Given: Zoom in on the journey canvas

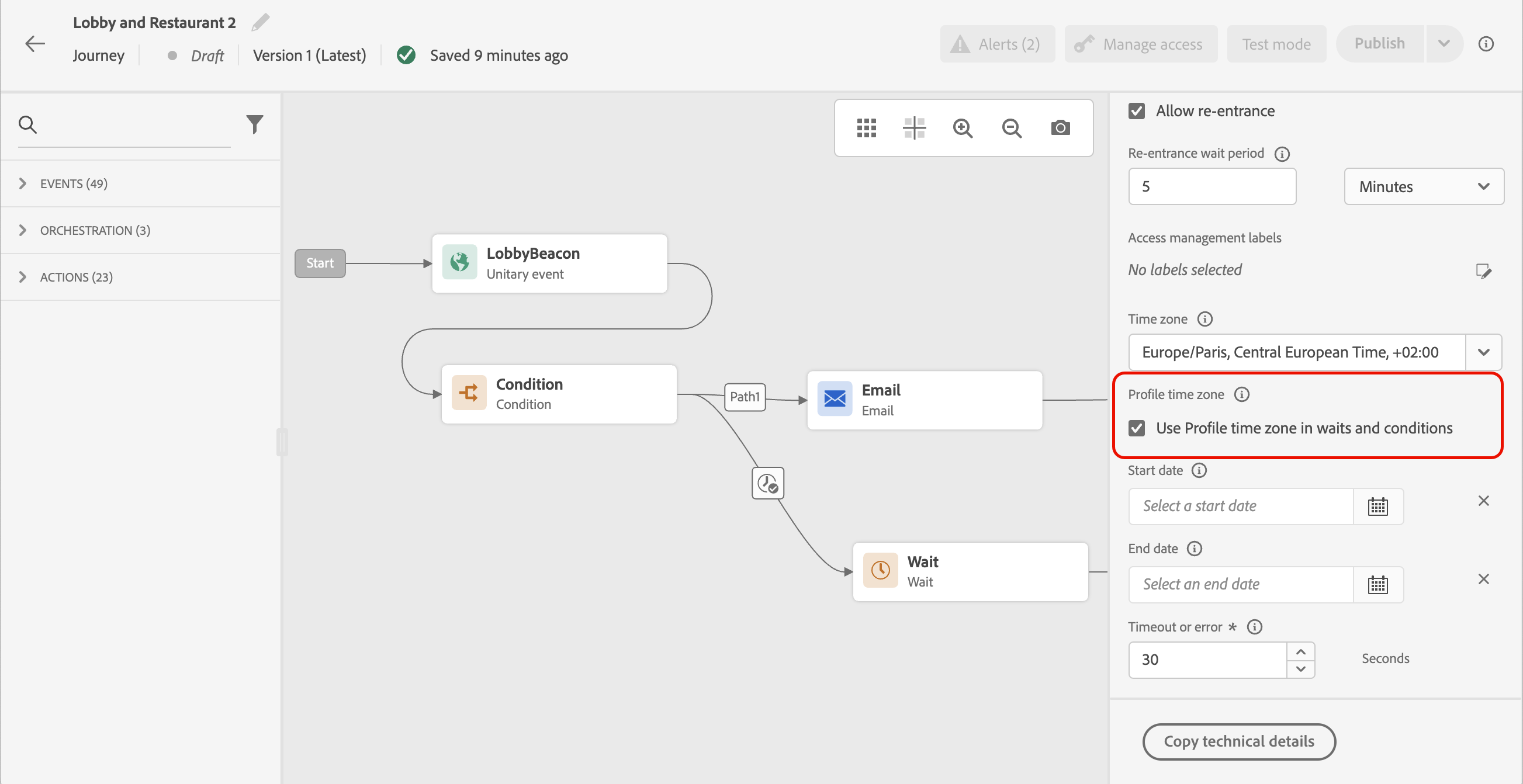Looking at the screenshot, I should [x=963, y=127].
